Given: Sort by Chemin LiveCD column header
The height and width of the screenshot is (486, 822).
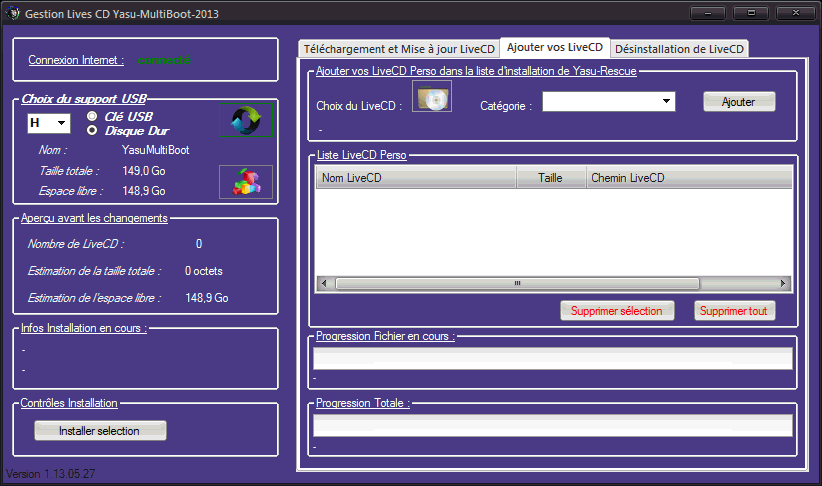Looking at the screenshot, I should coord(689,178).
